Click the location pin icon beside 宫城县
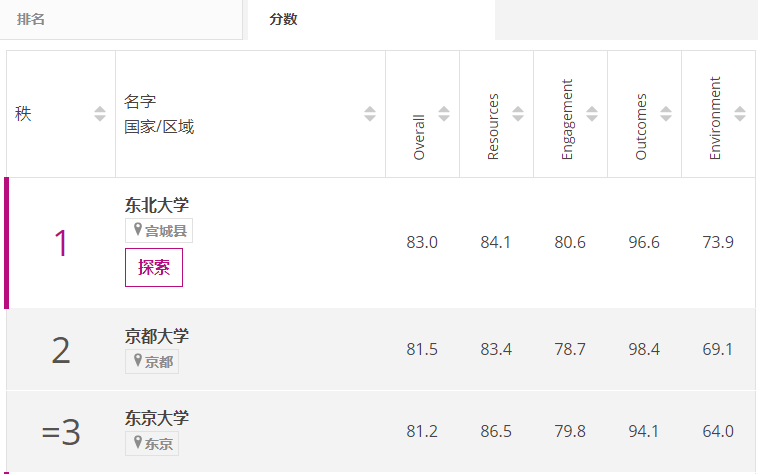Viewport: 758px width, 474px height. [138, 230]
